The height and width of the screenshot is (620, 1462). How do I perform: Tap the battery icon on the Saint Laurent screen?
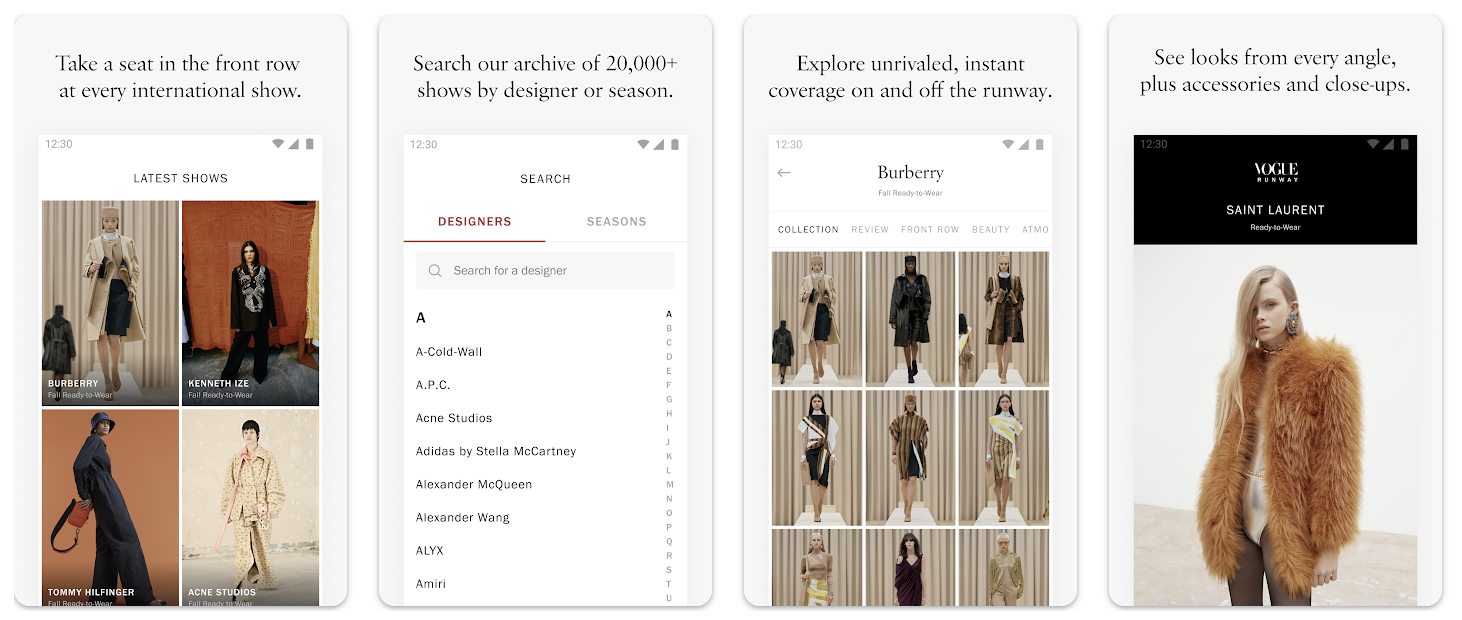point(1404,143)
